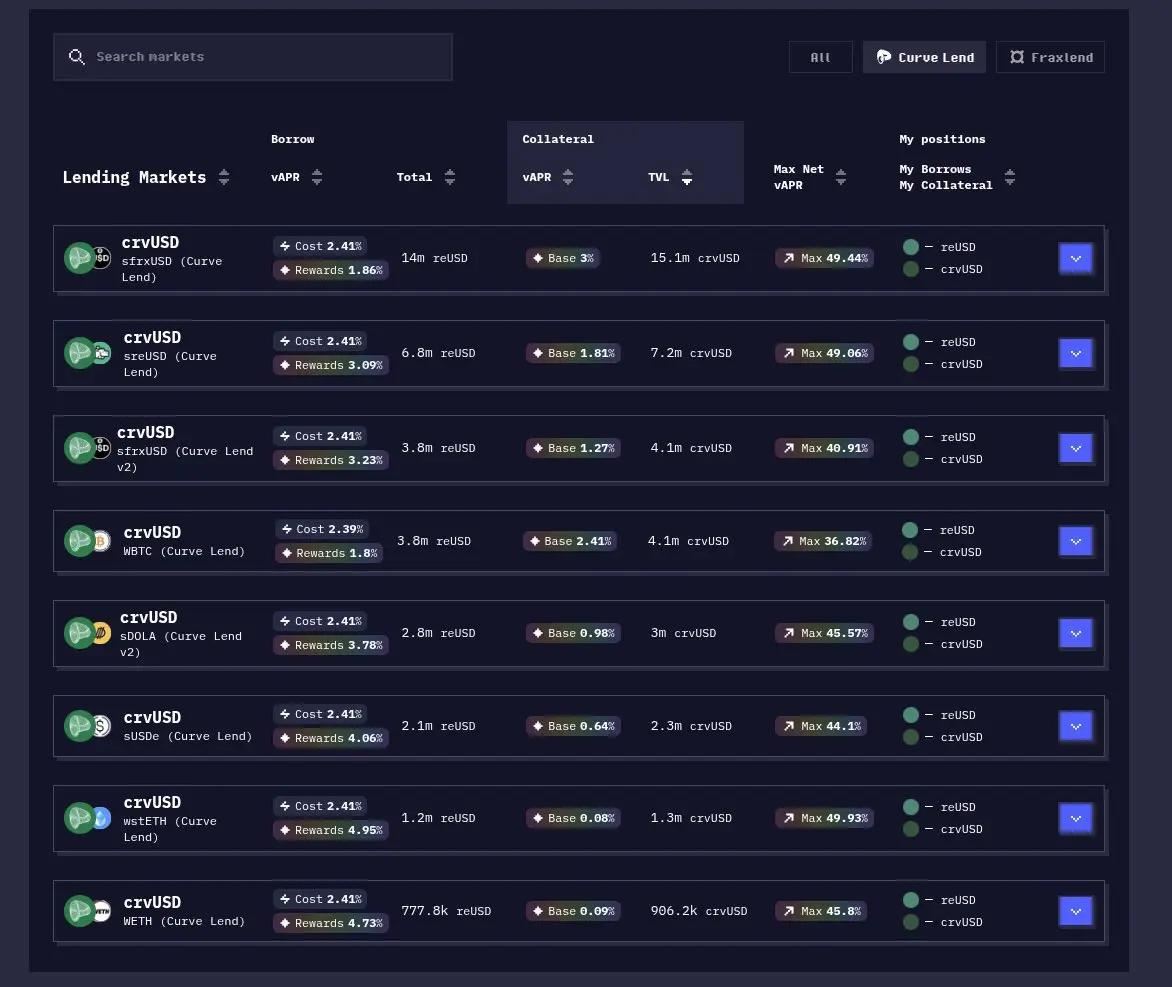Click the Rewards 4.73% badge

[330, 923]
